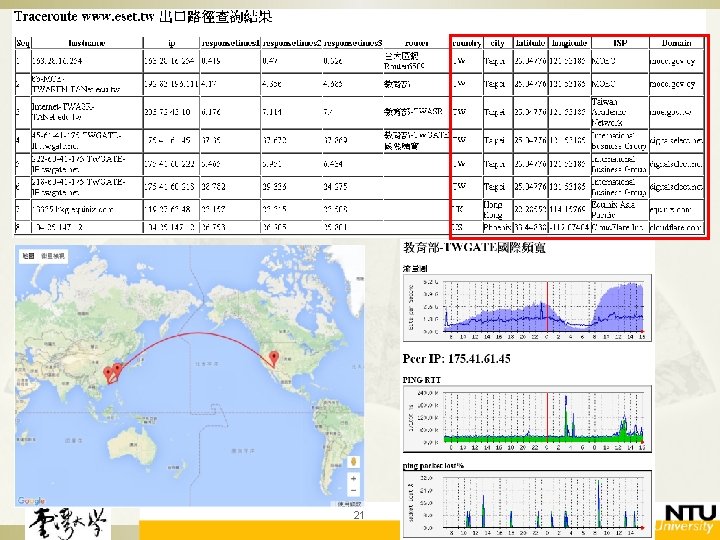Click the Peer IP: 175.41.61.45 text

pyautogui.click(x=456, y=359)
